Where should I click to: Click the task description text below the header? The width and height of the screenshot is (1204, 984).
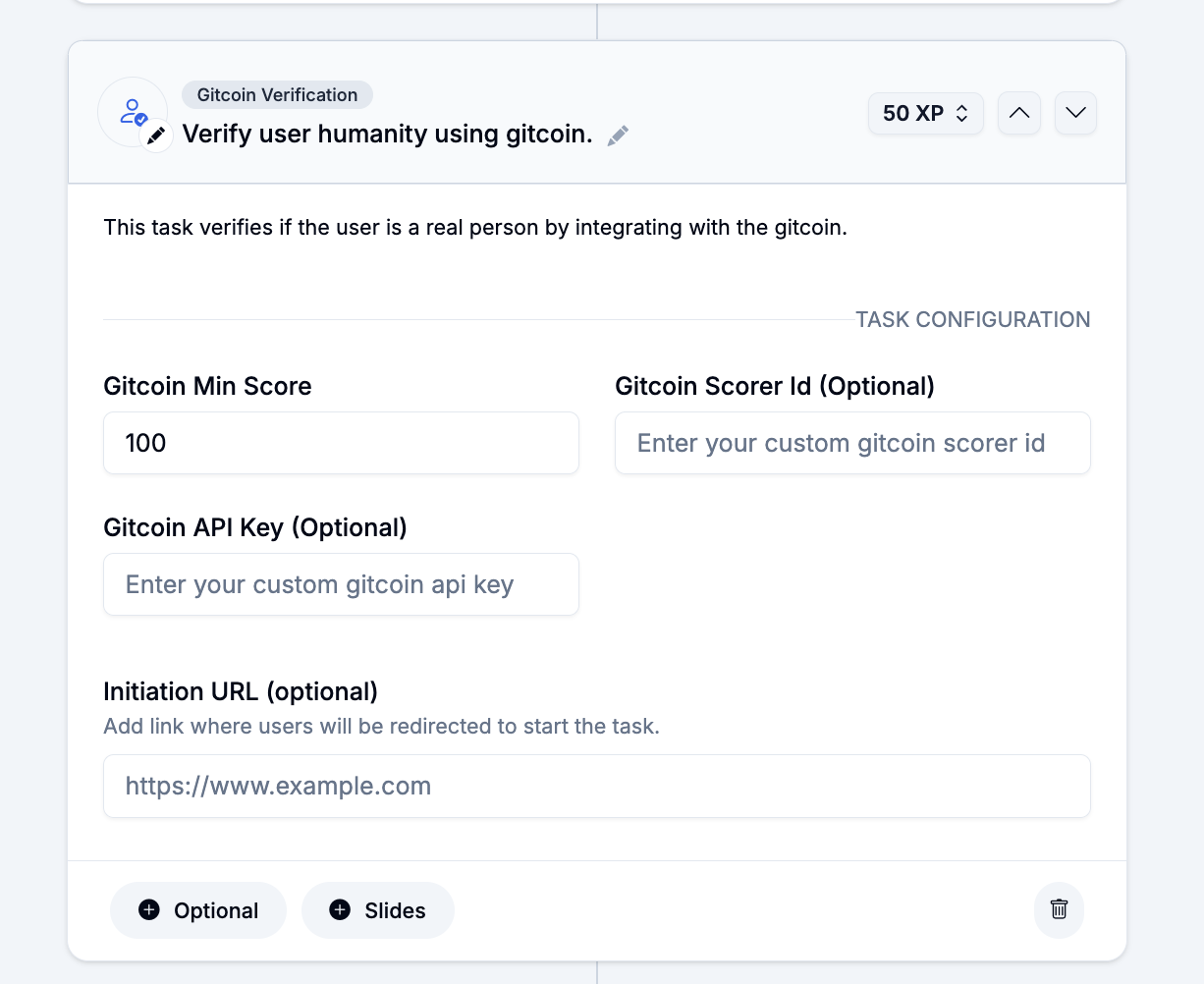(474, 228)
